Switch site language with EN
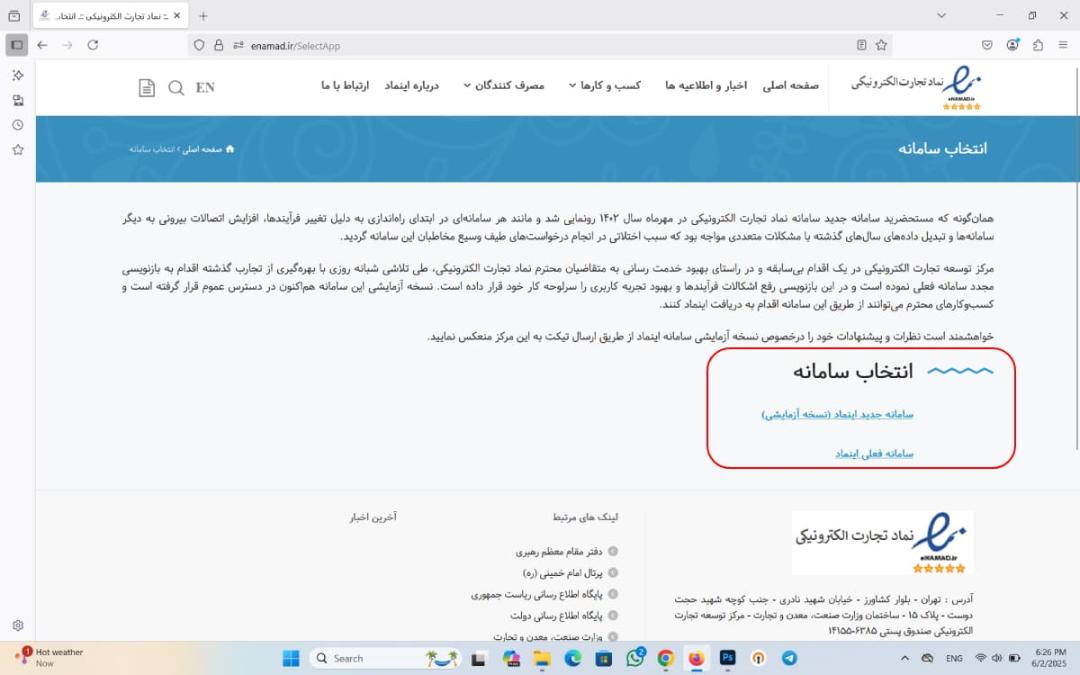 [205, 87]
